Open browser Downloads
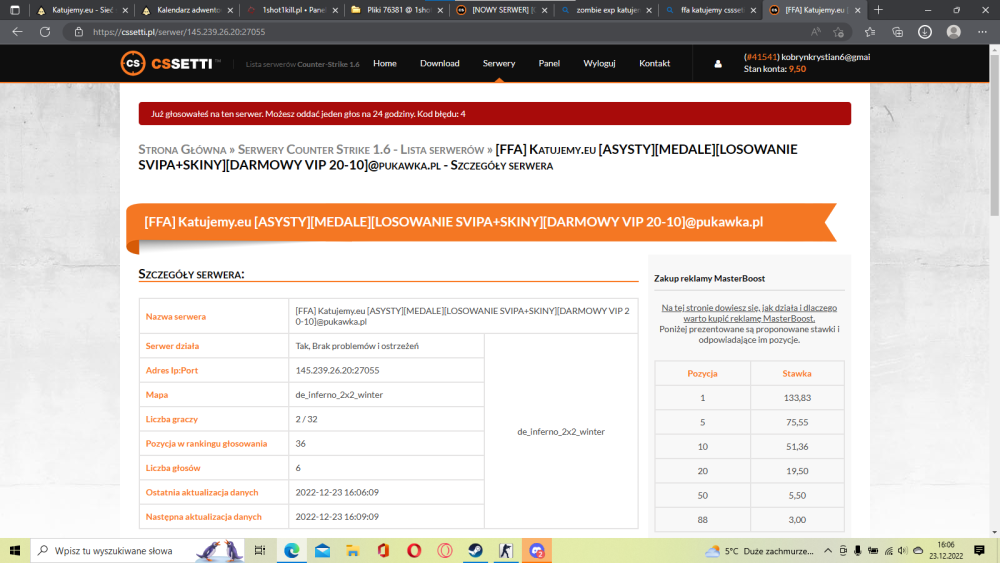This screenshot has height=563, width=1000. pos(925,32)
